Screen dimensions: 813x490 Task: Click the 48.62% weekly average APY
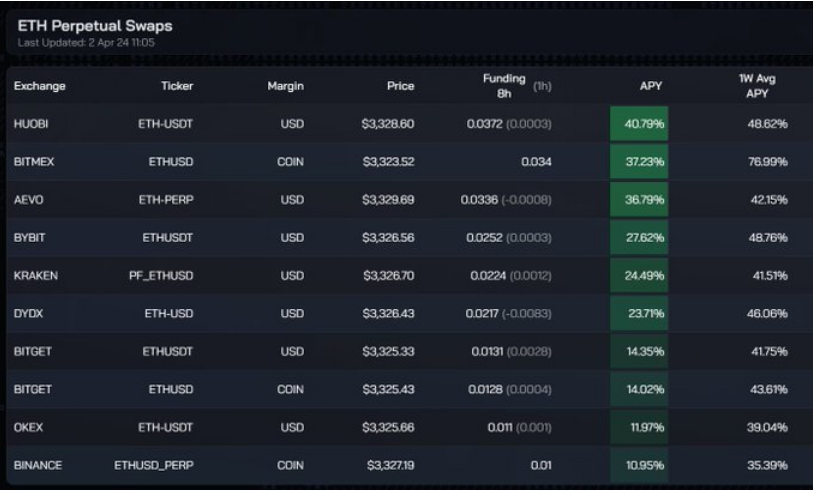coord(768,124)
